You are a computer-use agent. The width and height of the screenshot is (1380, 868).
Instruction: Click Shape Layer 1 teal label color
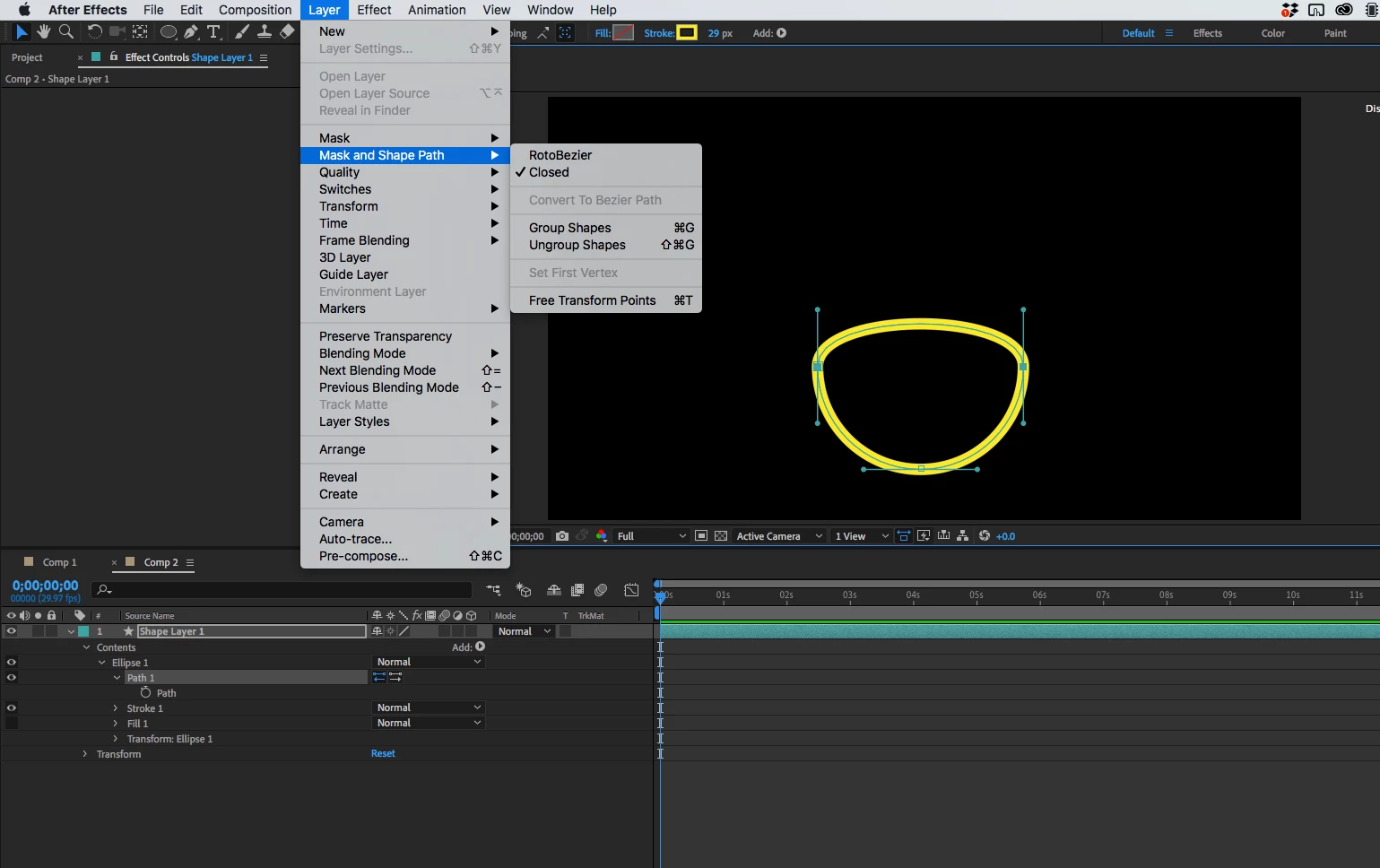(x=84, y=631)
